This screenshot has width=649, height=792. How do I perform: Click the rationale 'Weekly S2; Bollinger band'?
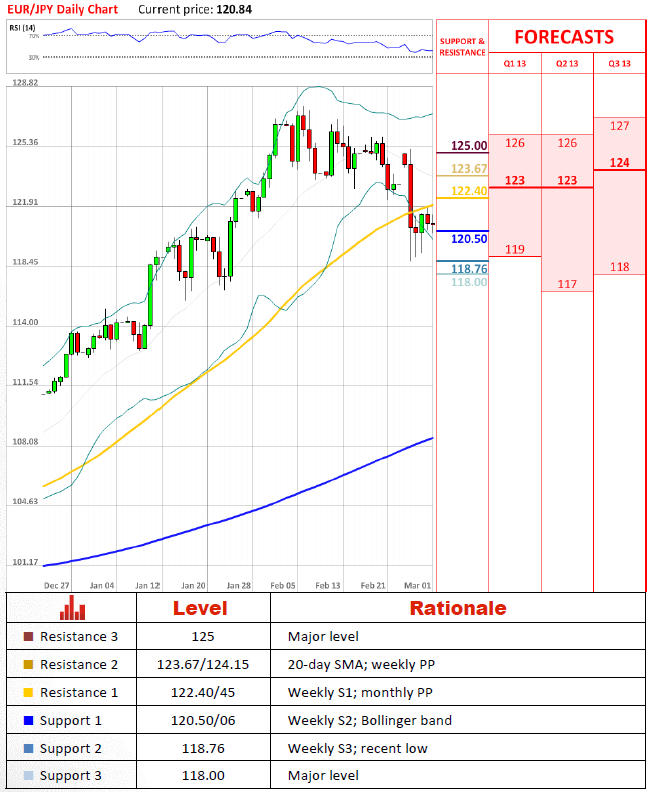coord(370,720)
